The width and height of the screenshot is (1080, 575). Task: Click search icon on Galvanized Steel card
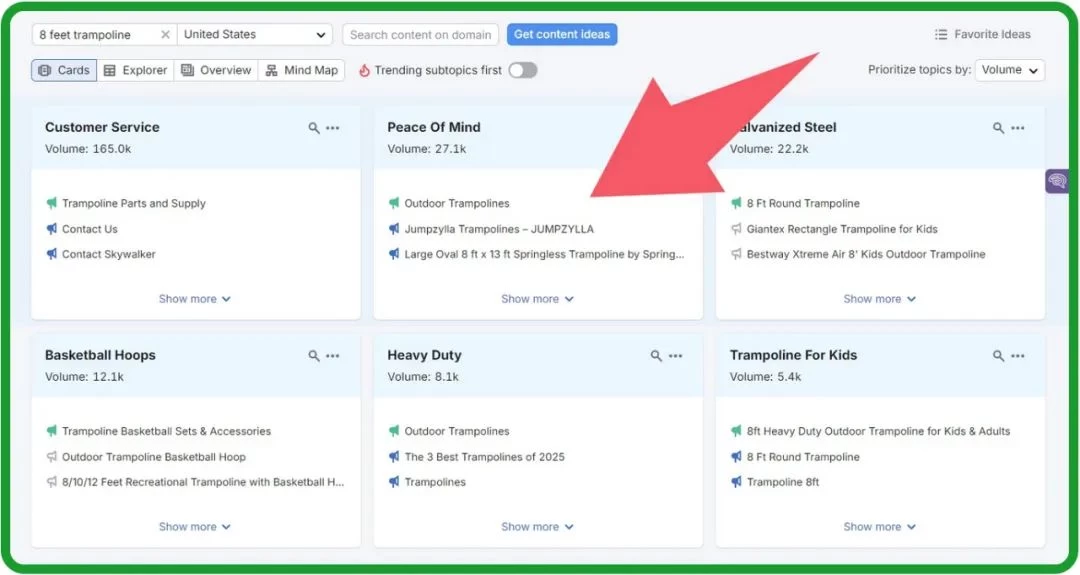click(998, 128)
